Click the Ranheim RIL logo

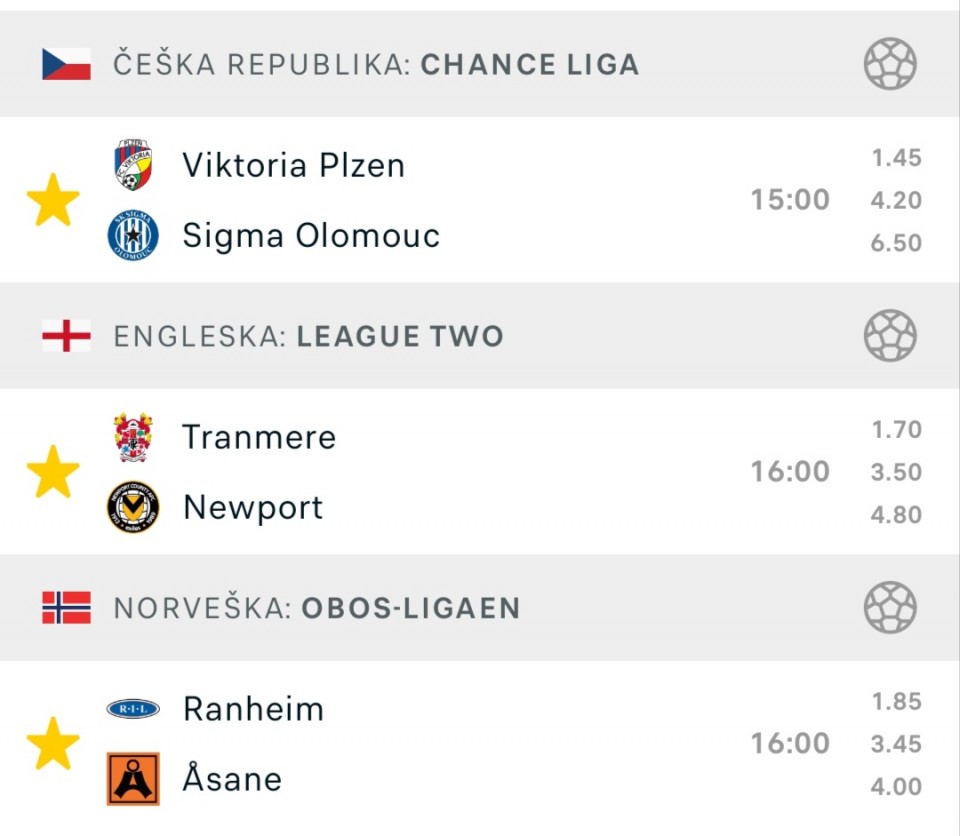133,709
